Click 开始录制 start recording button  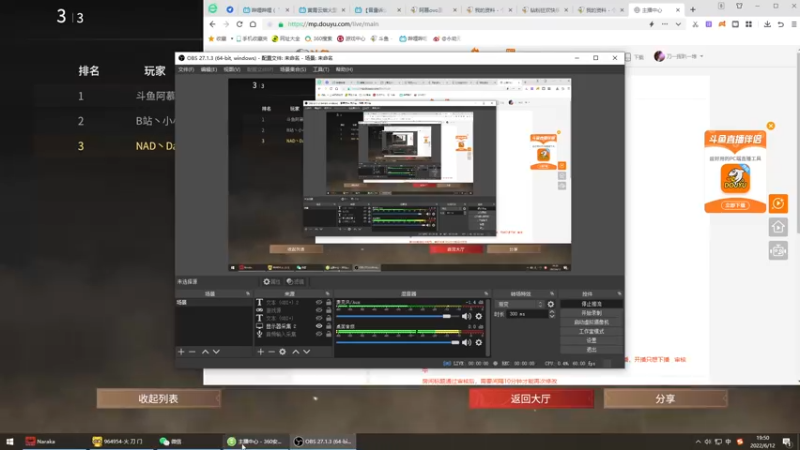pyautogui.click(x=591, y=313)
